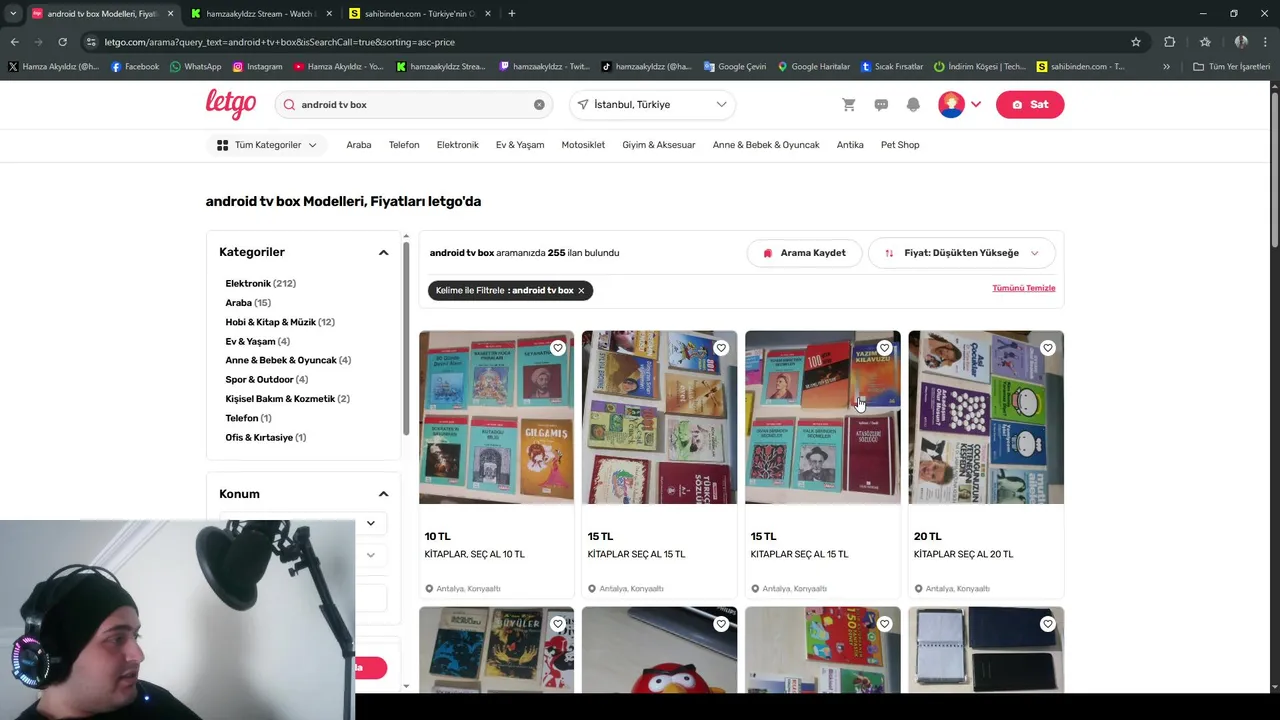Open the Instagram bookmark
Screen dimensions: 1280x720
[x=257, y=67]
